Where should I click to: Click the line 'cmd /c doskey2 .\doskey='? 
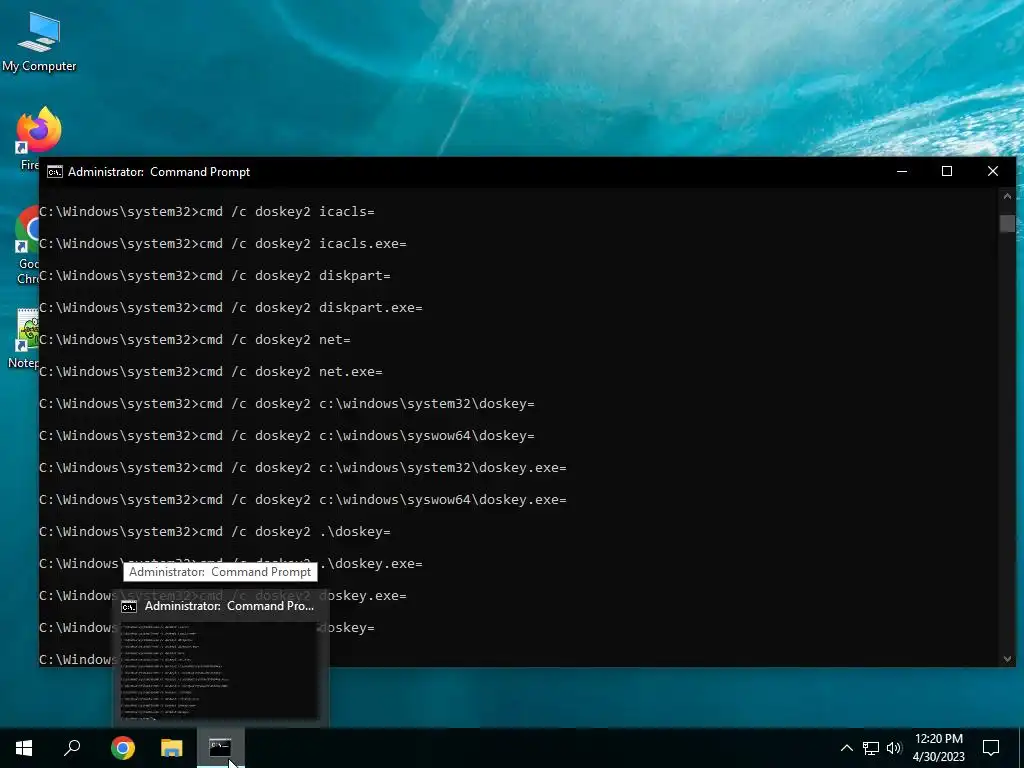(295, 532)
